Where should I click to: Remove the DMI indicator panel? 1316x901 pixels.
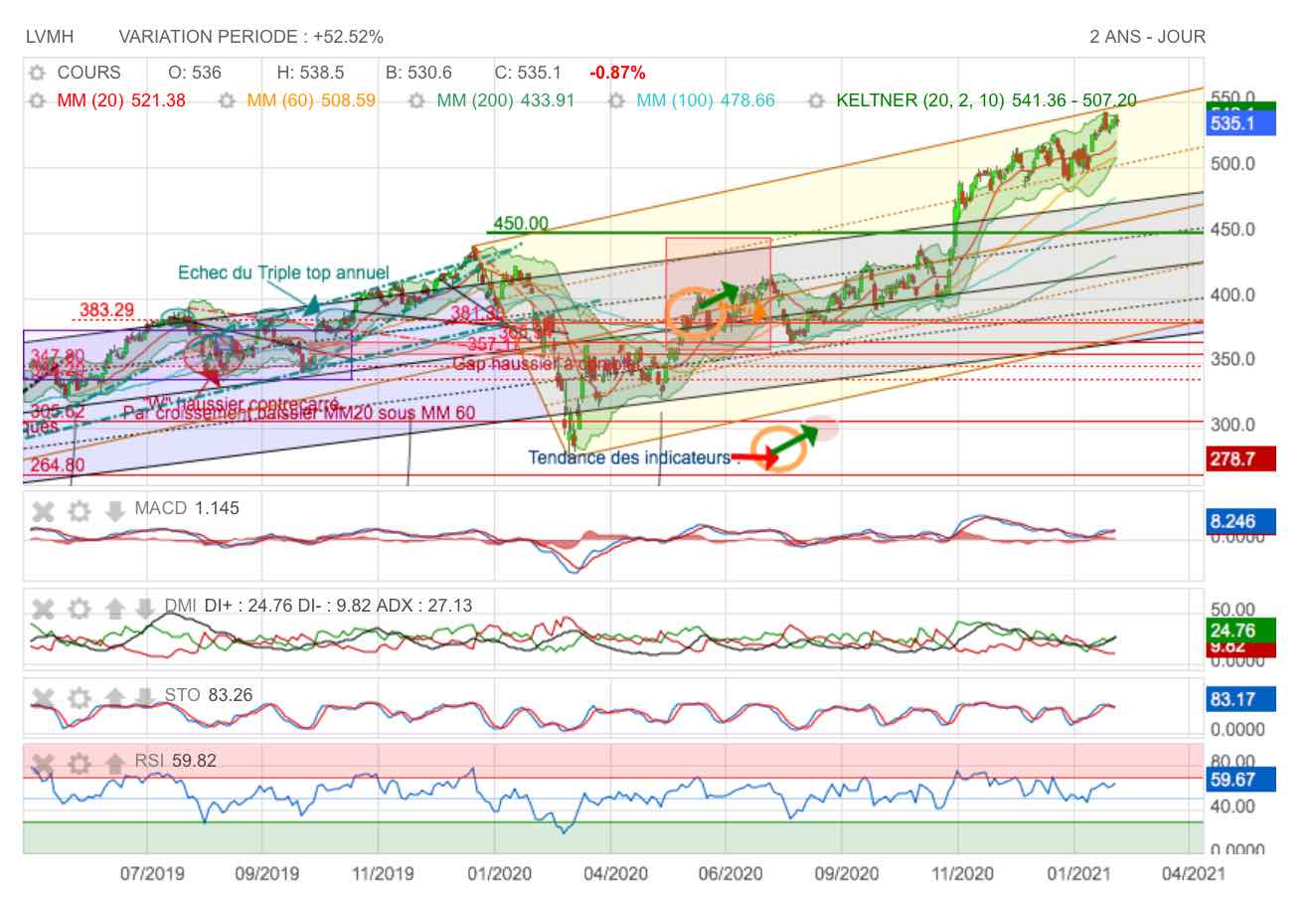tap(43, 609)
